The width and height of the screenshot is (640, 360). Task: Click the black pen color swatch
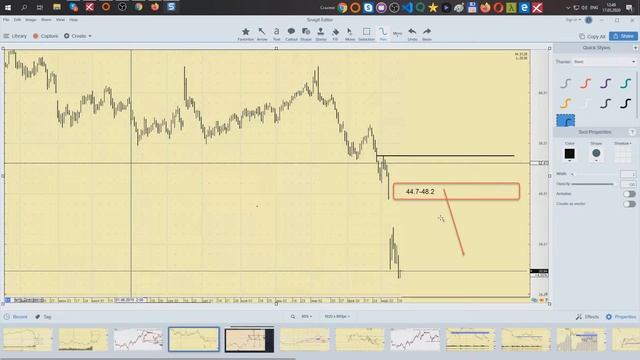pos(569,153)
